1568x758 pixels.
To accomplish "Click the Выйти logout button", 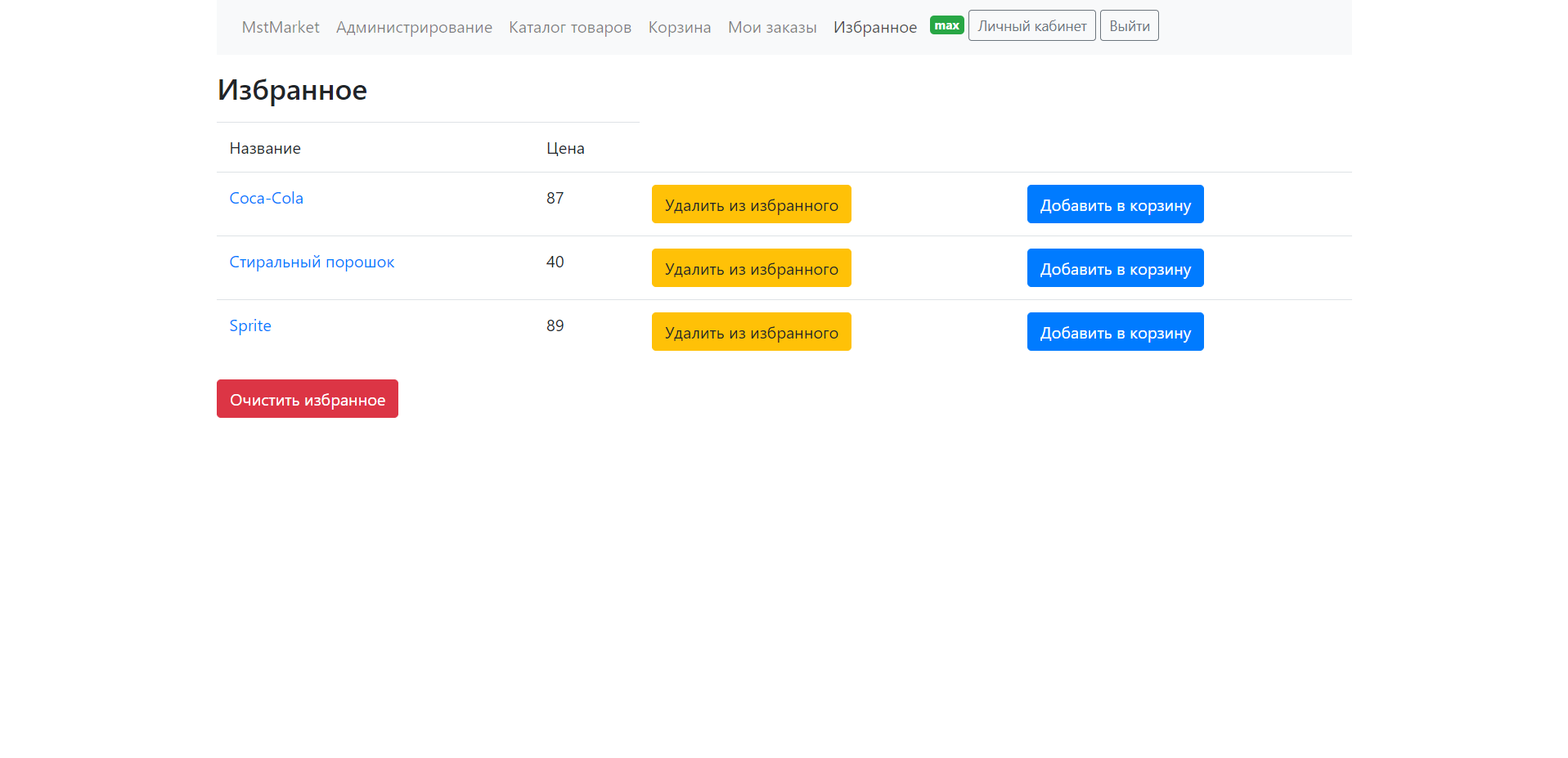I will point(1130,25).
